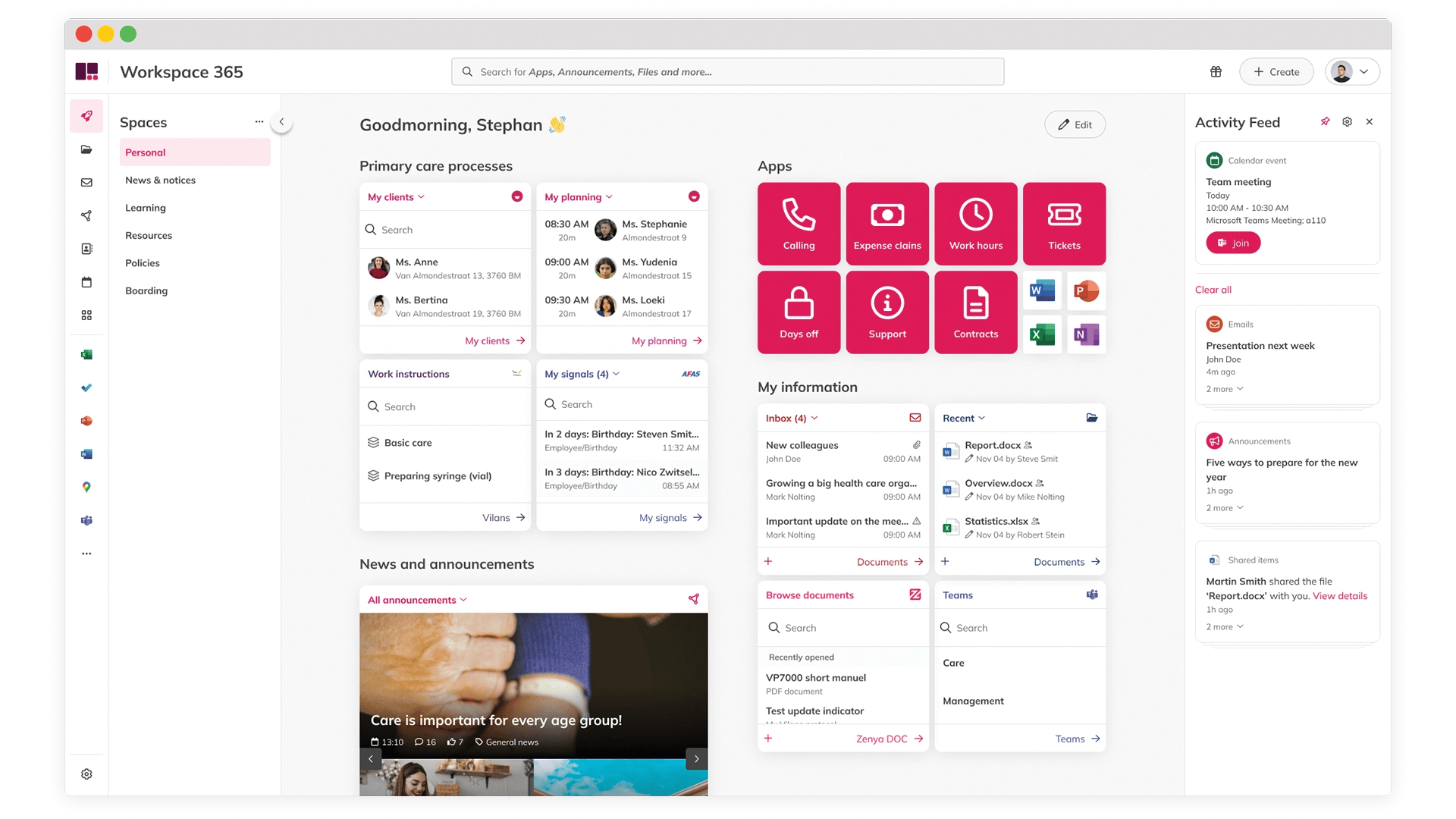Viewport: 1456px width, 819px height.
Task: Expand the Recent dropdown
Action: (x=964, y=419)
